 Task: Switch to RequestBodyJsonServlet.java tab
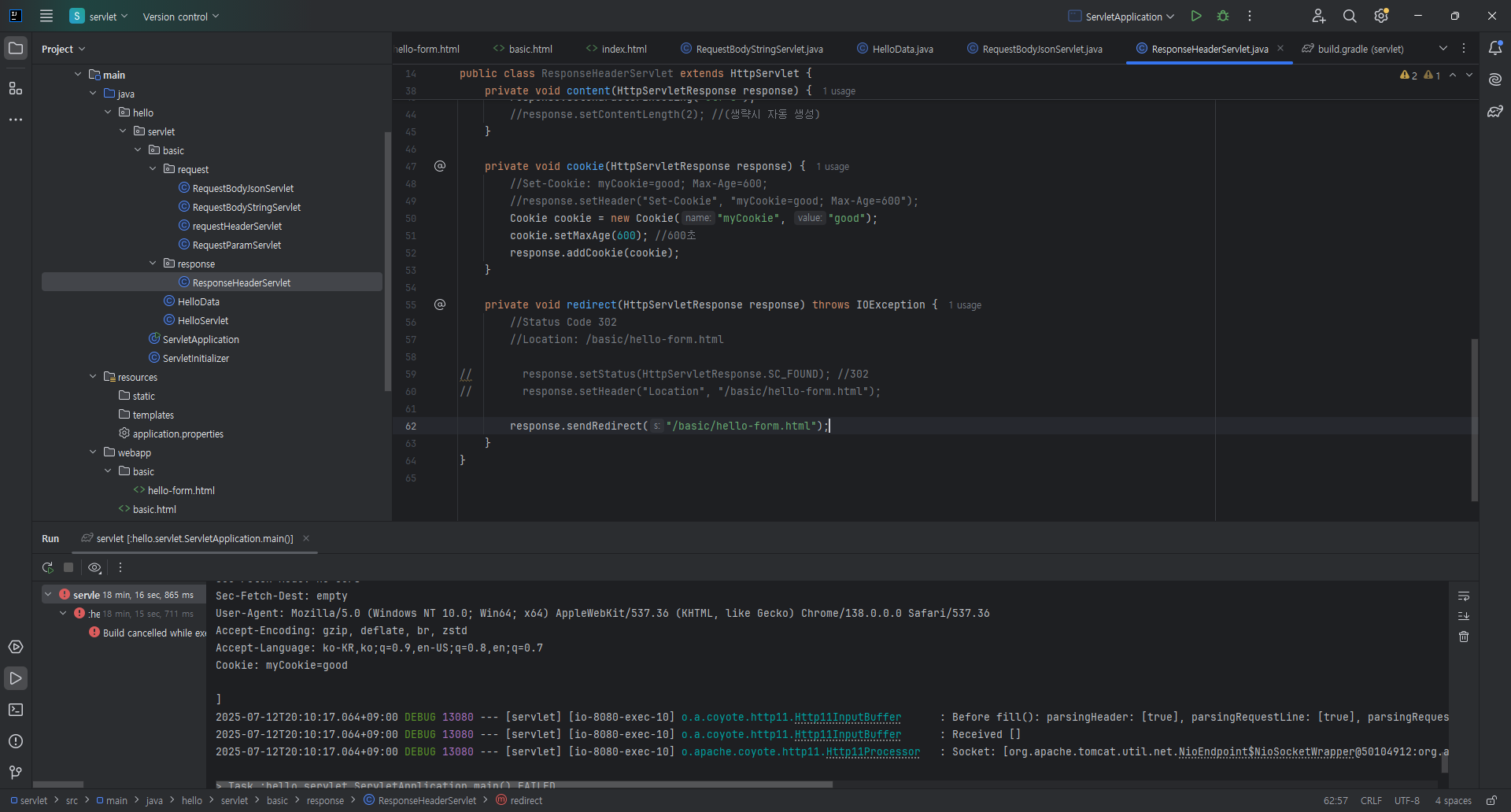(1034, 49)
